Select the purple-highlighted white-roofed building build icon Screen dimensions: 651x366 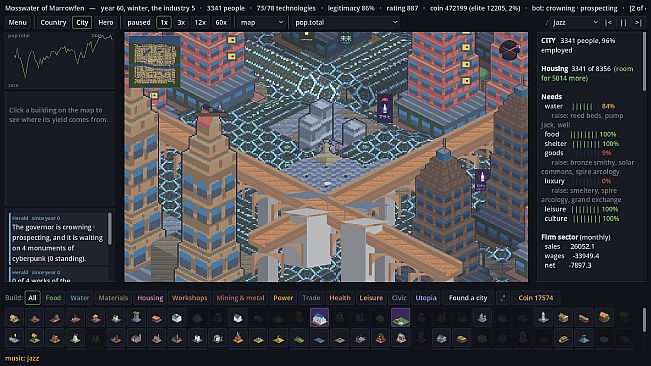319,318
